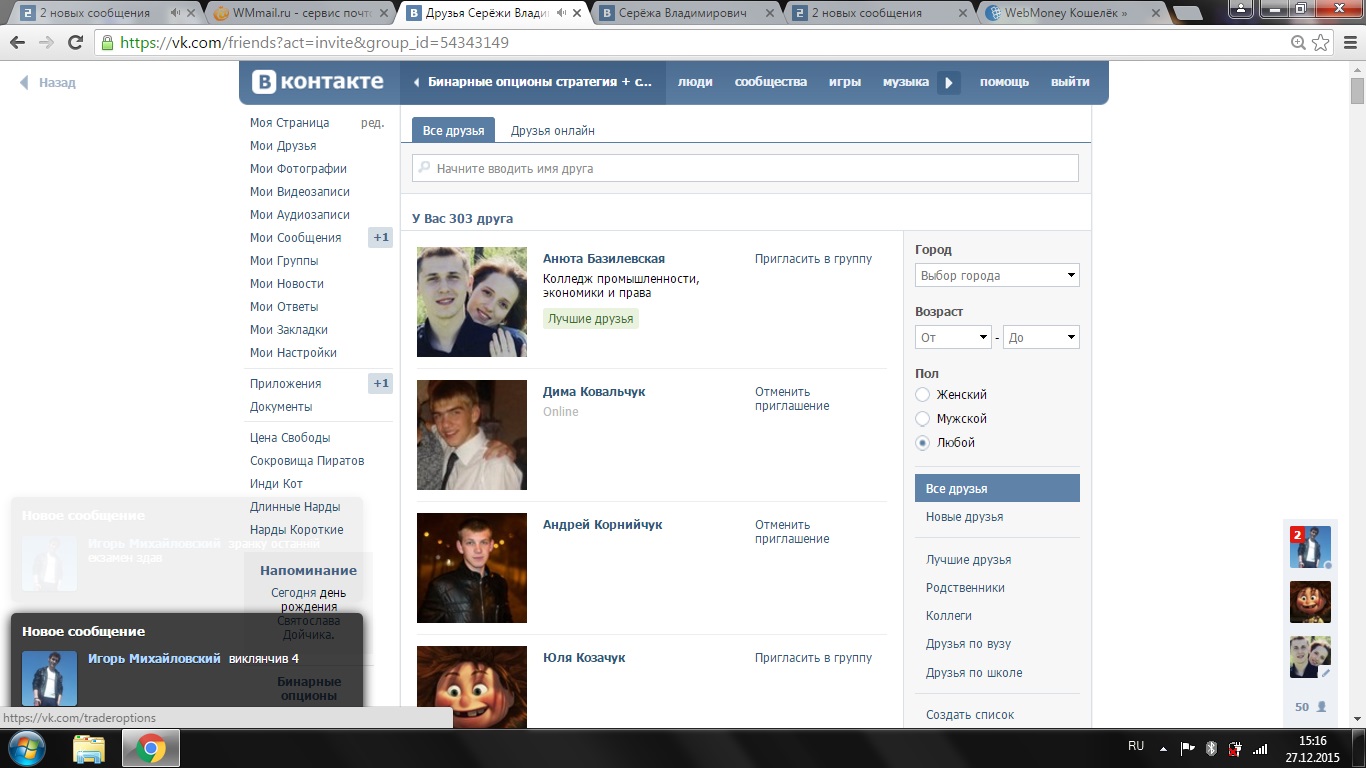Click the 50 friends online counter
The width and height of the screenshot is (1366, 768).
[1310, 707]
